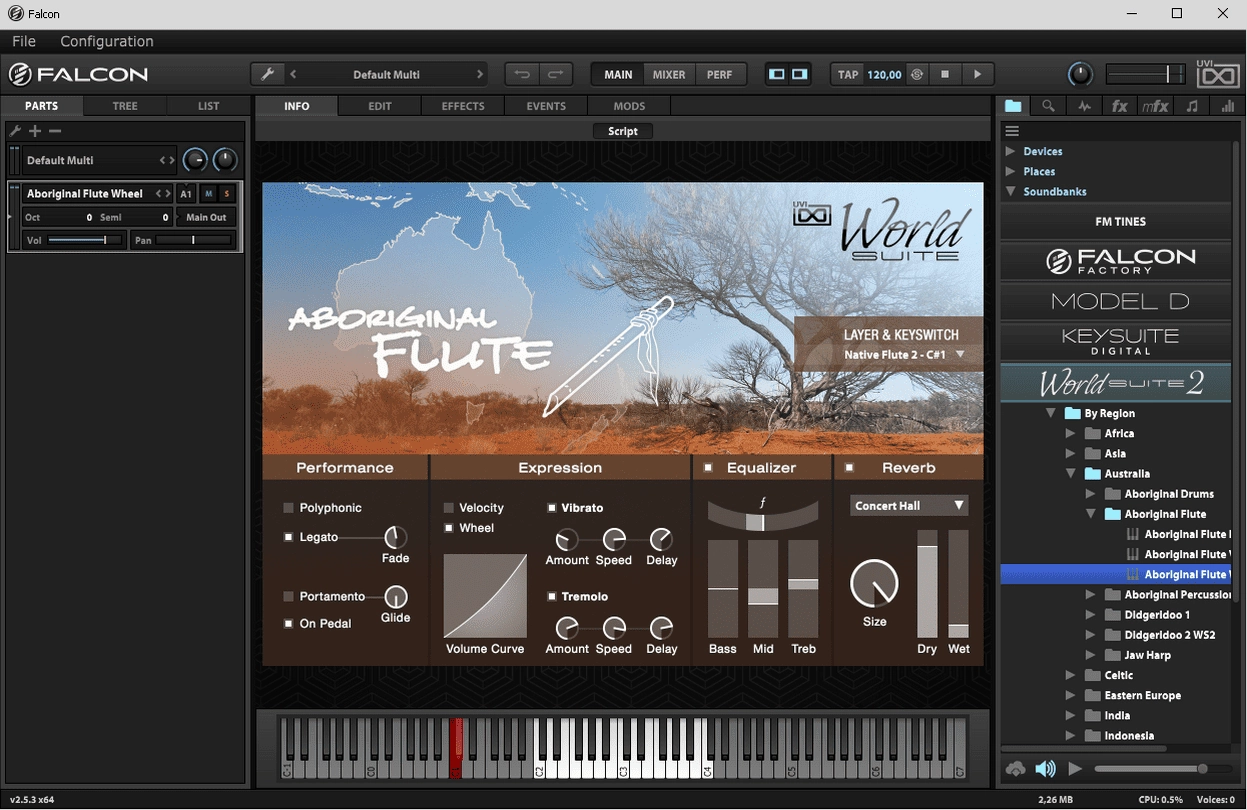Toggle the Wheel expression checkbox
The width and height of the screenshot is (1247, 810).
tap(449, 528)
